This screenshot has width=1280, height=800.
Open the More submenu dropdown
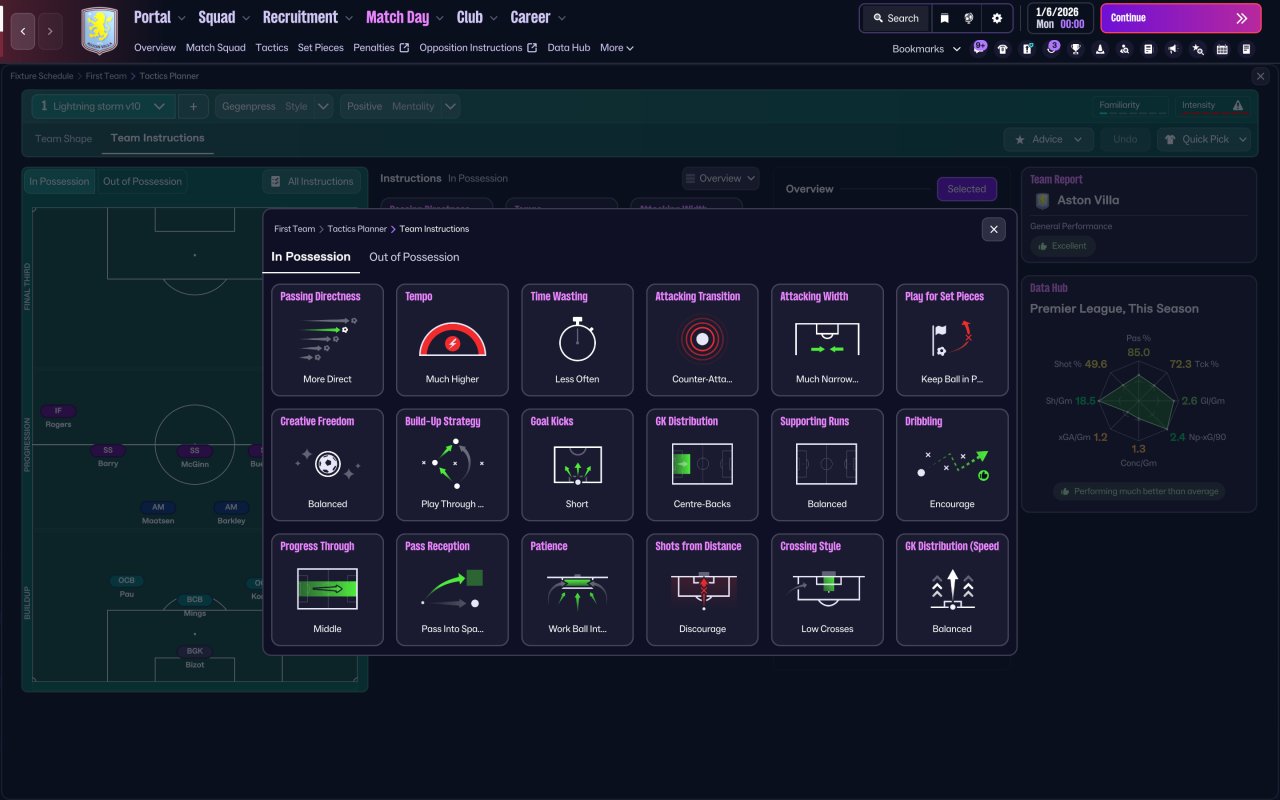617,47
